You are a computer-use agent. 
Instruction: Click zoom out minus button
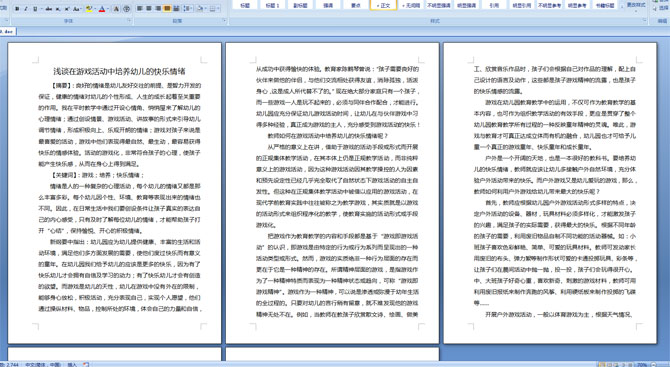pyautogui.click(x=653, y=364)
